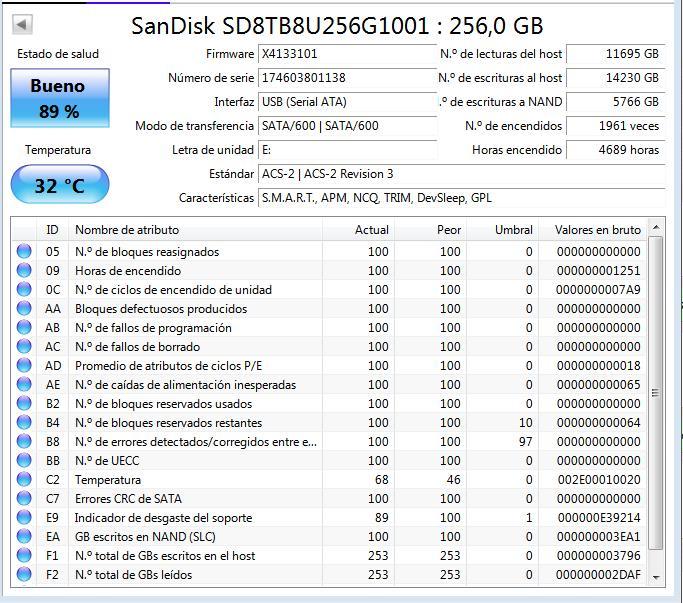683x603 pixels.
Task: Select raw value 000000001251
Action: [598, 271]
